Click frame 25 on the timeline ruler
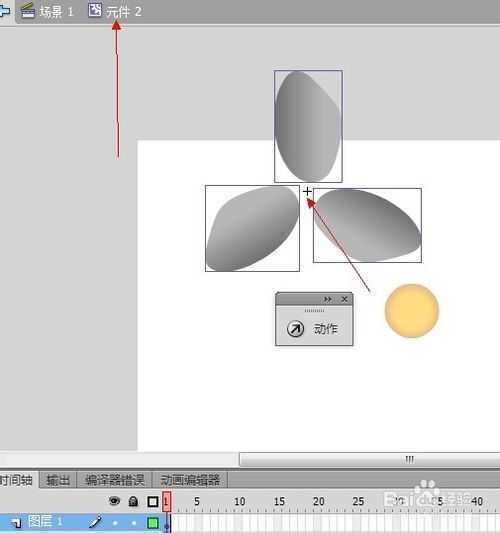The image size is (500, 533). 358,501
